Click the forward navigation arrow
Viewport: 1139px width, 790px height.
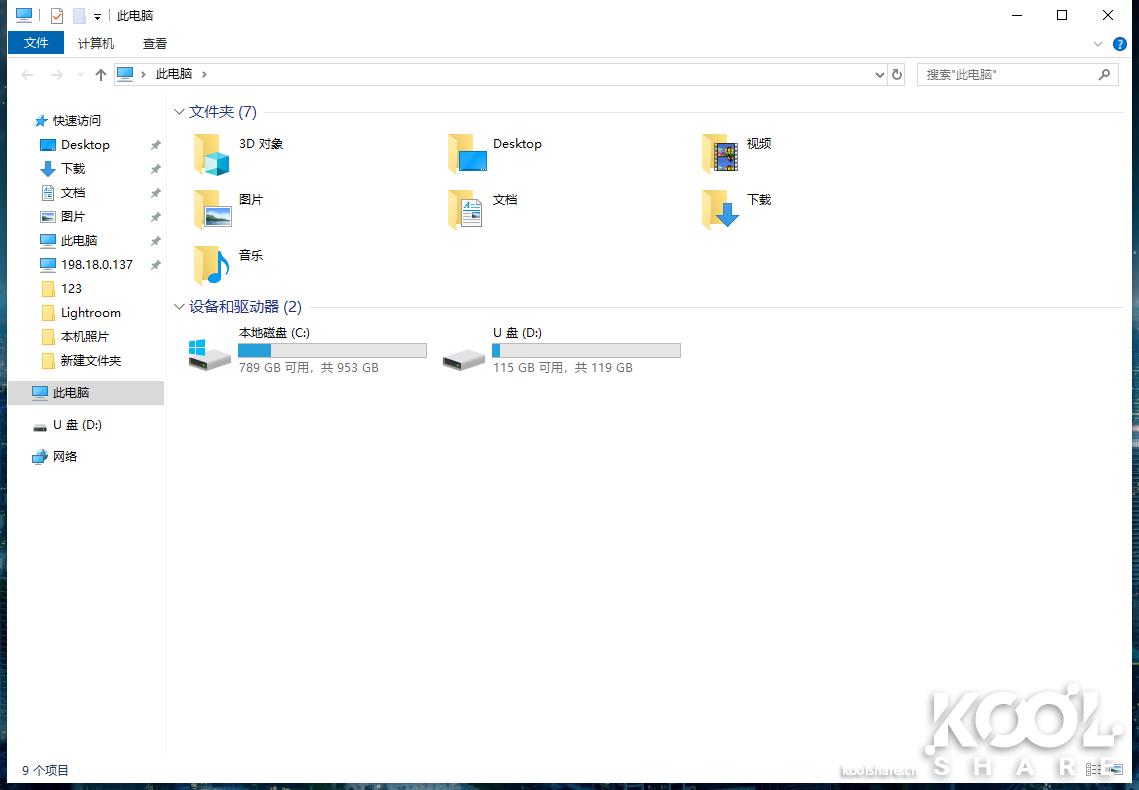(x=56, y=75)
